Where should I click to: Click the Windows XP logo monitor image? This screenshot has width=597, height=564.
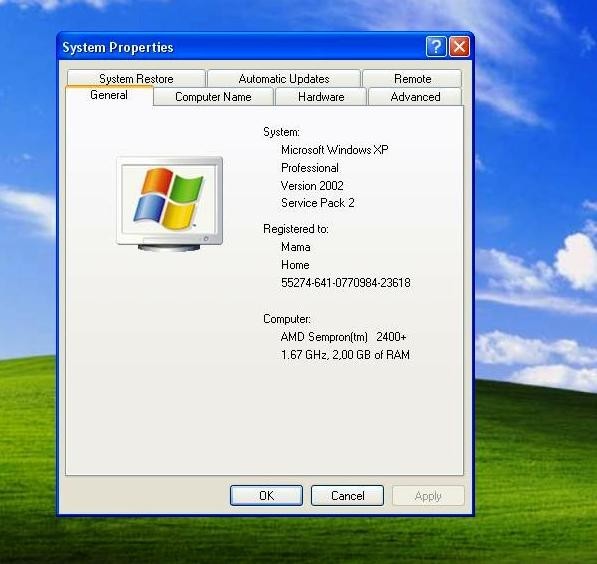click(169, 204)
